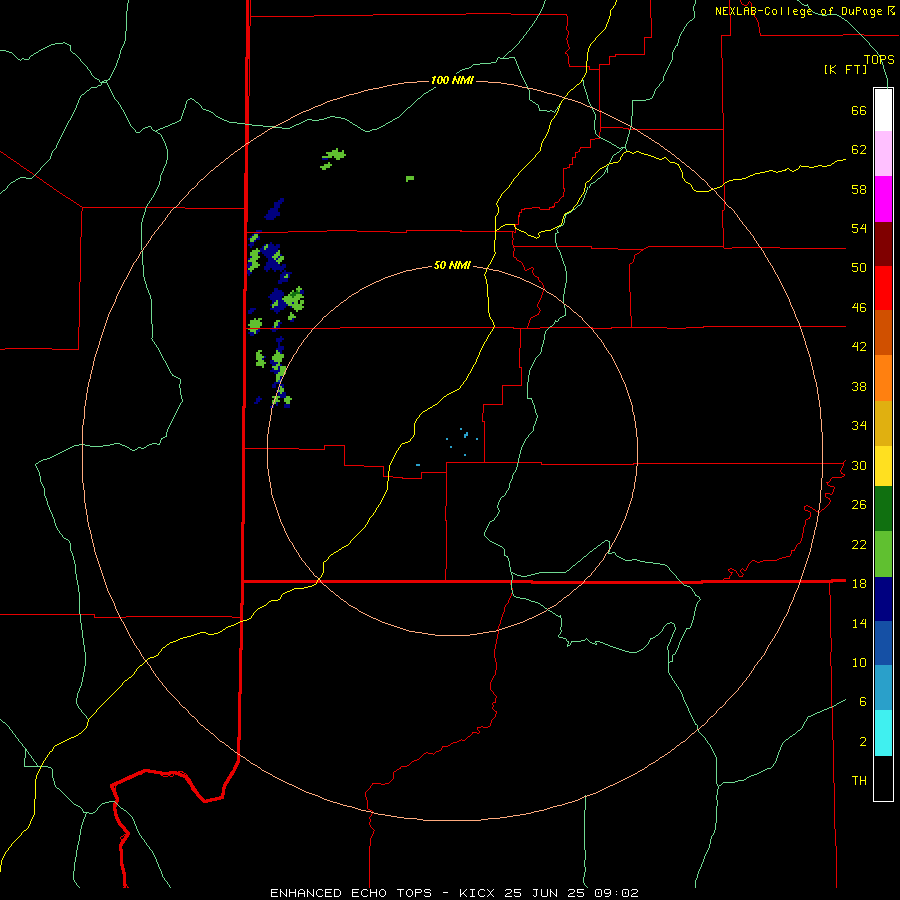The image size is (900, 900).
Task: Click the "46" legend value
Action: tap(859, 308)
